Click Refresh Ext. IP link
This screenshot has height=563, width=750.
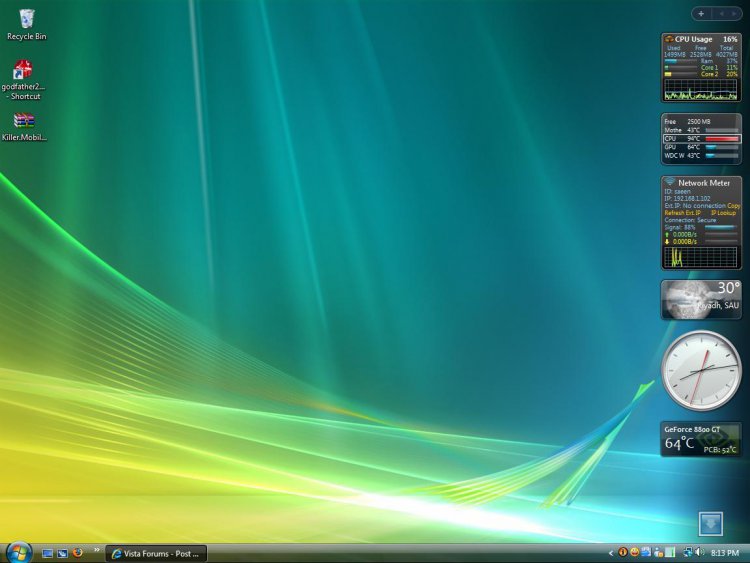tap(683, 213)
